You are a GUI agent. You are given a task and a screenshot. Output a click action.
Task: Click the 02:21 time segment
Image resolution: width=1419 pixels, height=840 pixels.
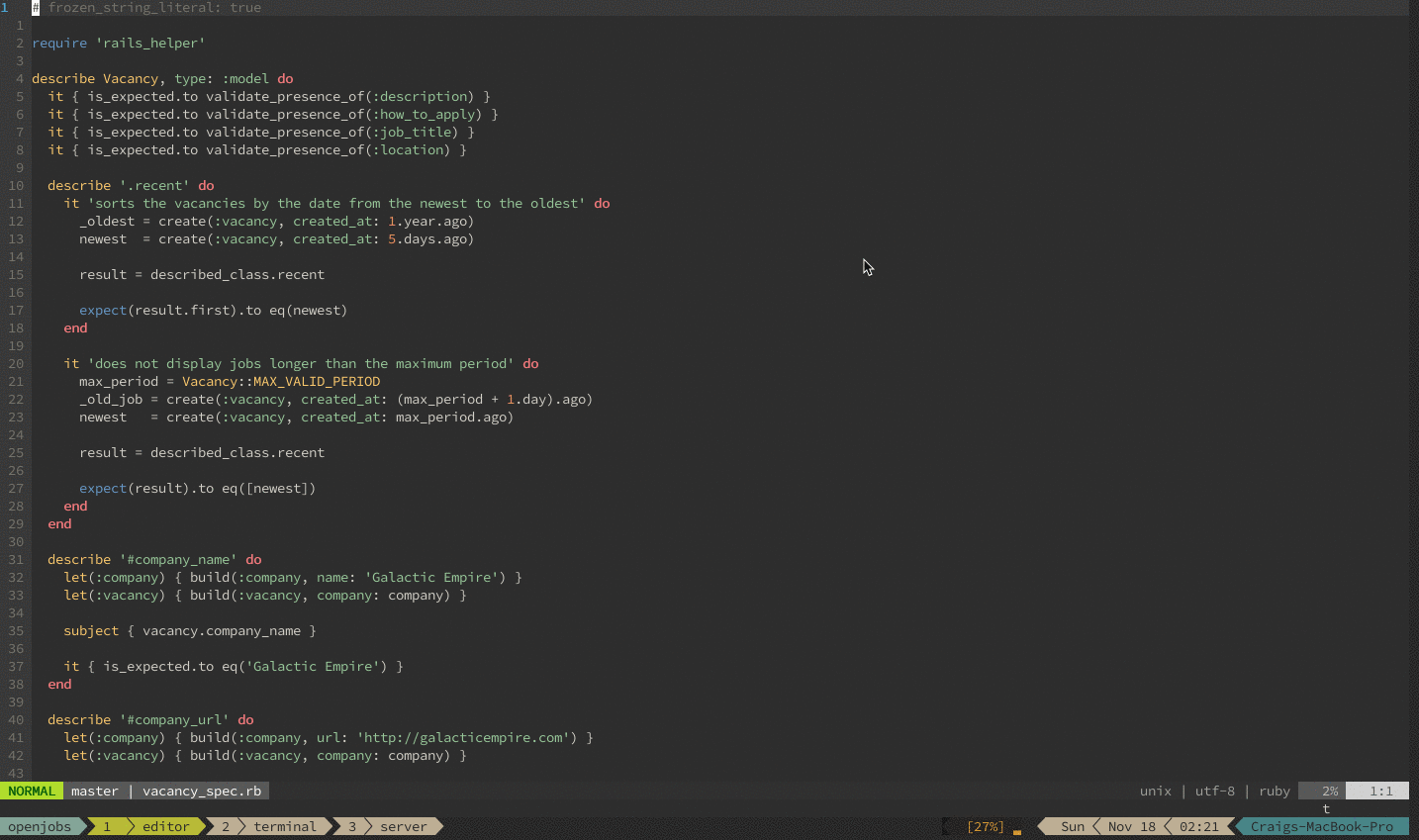(x=1199, y=827)
